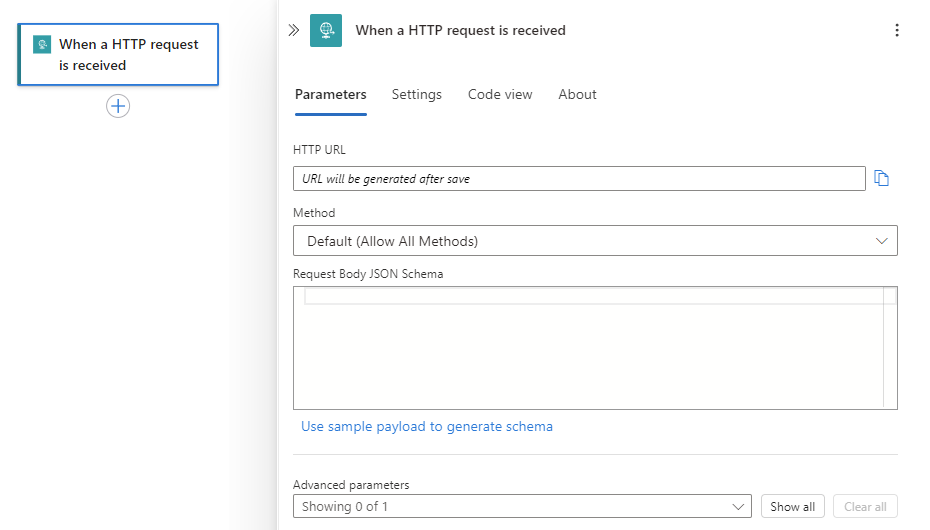Open the Settings tab
The image size is (930, 530).
pyautogui.click(x=416, y=94)
